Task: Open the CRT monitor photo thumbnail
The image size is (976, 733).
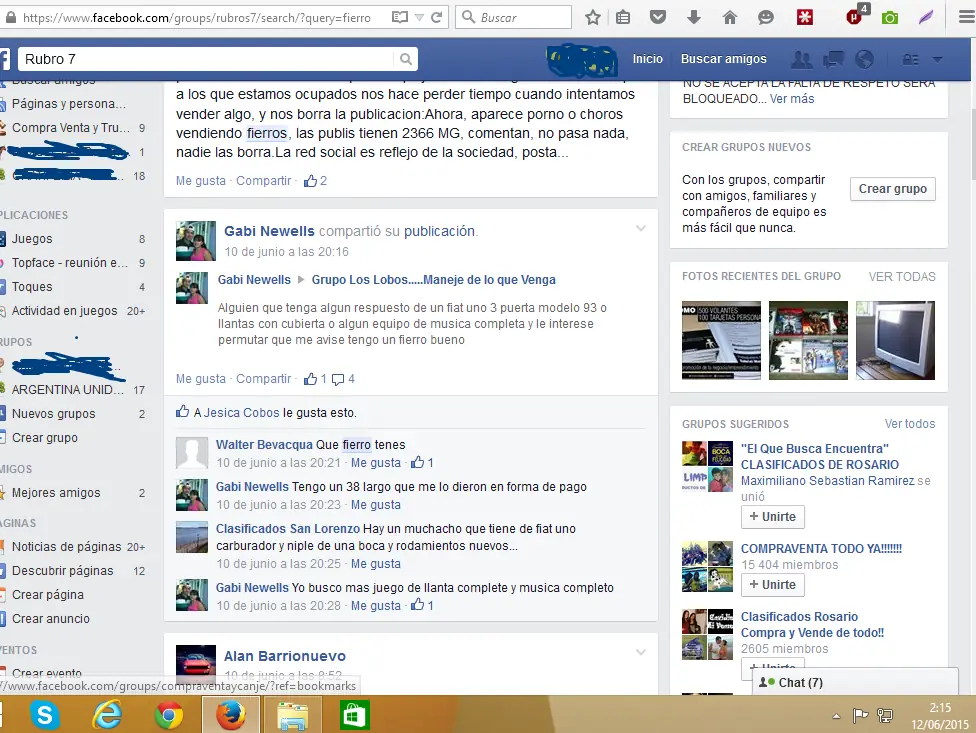Action: 895,340
